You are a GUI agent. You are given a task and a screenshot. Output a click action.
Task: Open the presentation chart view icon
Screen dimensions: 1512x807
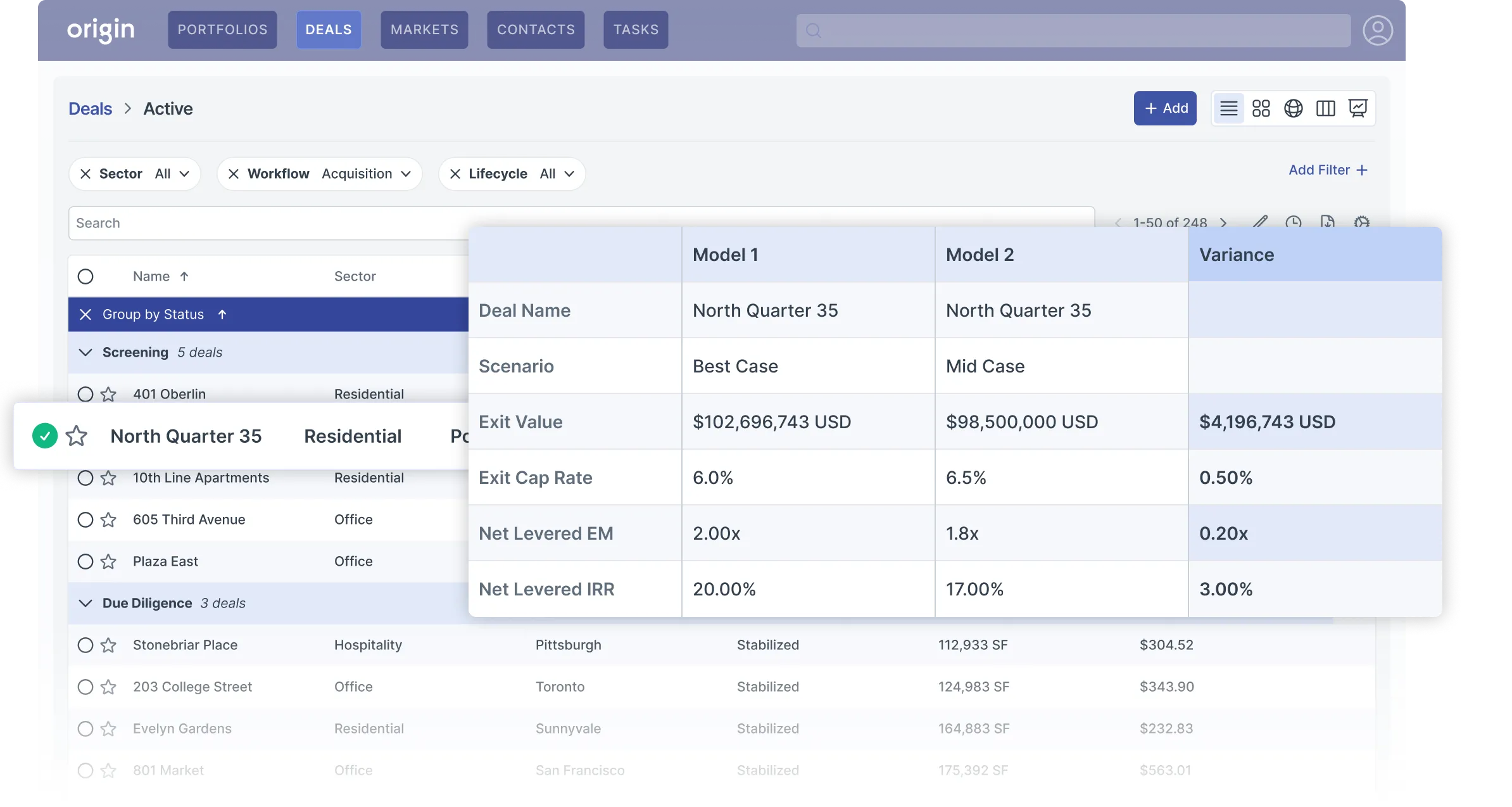(x=1358, y=108)
